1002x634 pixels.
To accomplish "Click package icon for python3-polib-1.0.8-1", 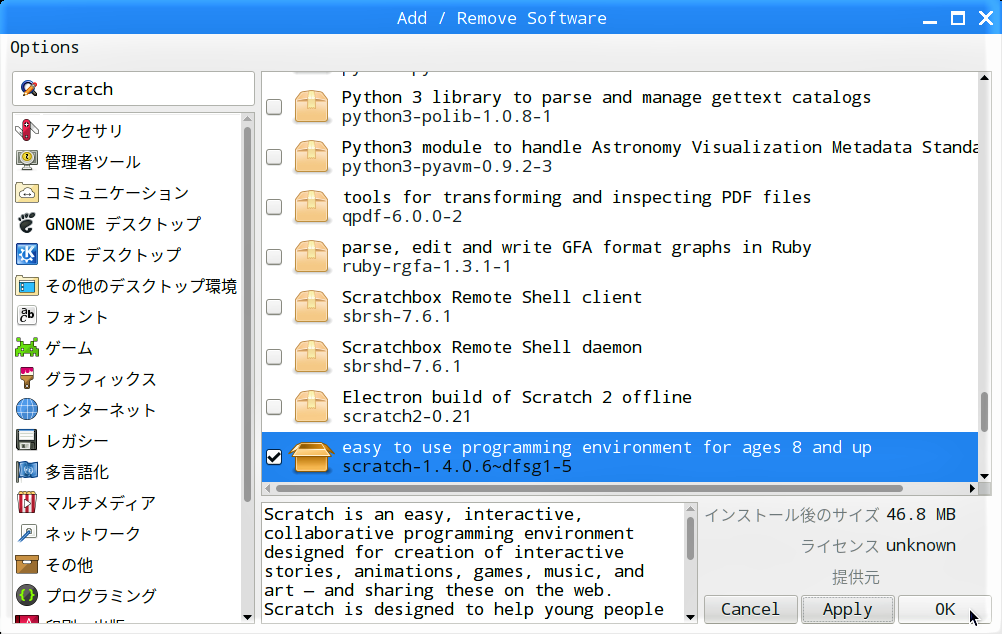I will pyautogui.click(x=311, y=106).
